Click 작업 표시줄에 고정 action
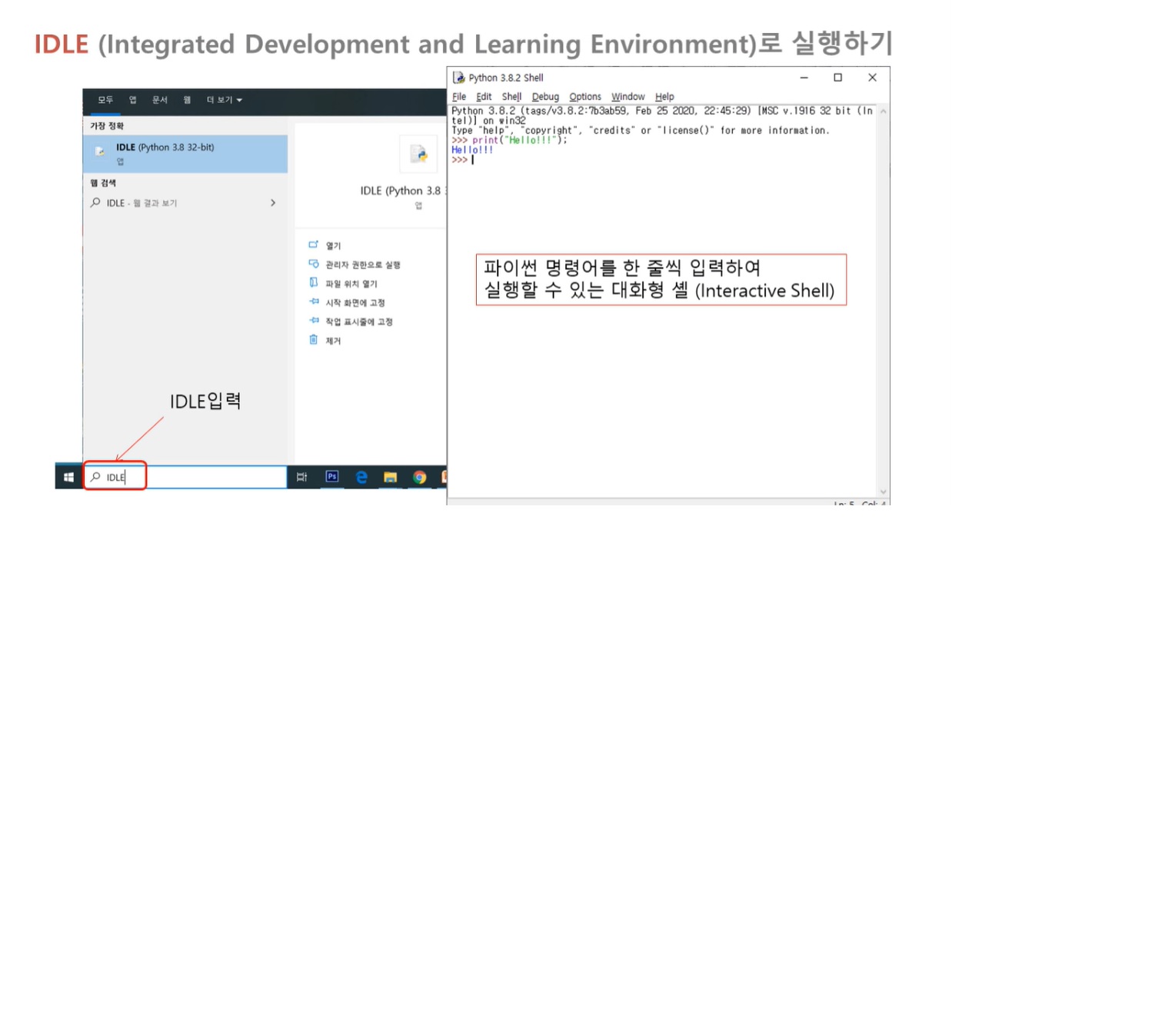 click(x=359, y=321)
